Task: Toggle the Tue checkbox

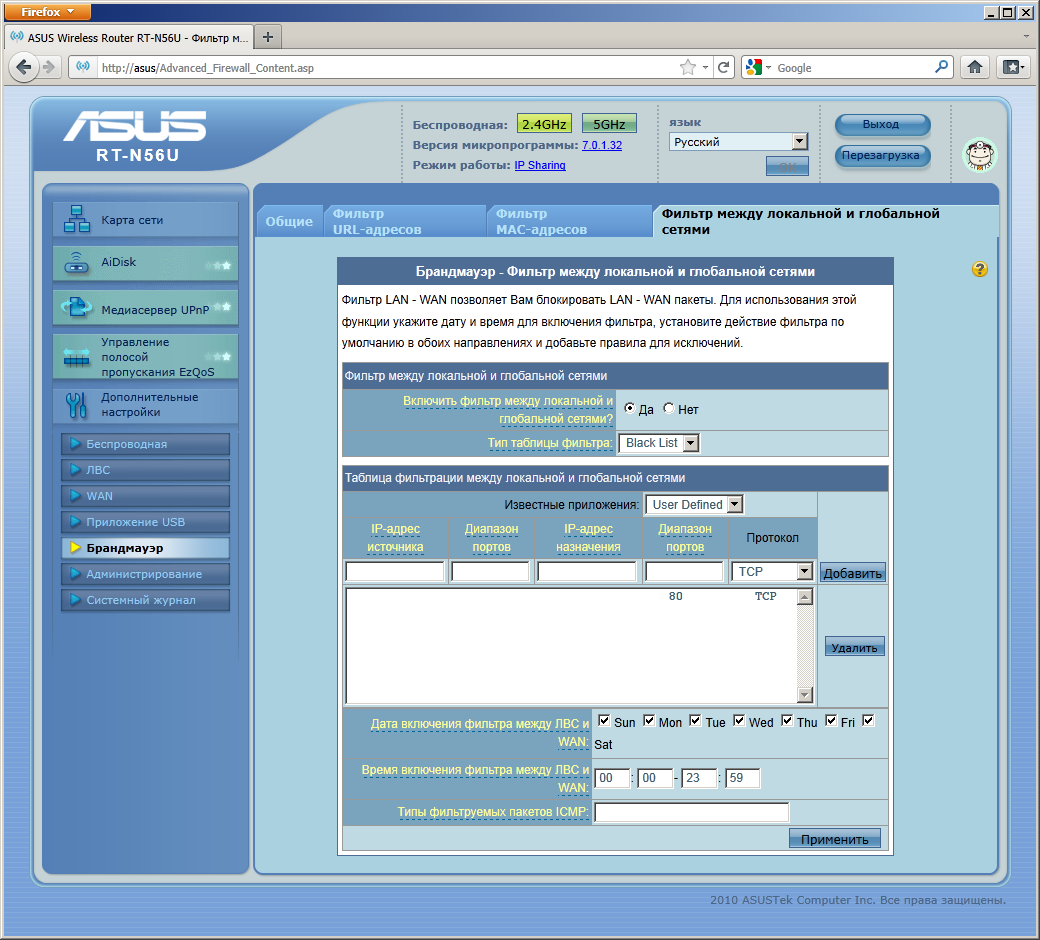Action: [x=695, y=720]
